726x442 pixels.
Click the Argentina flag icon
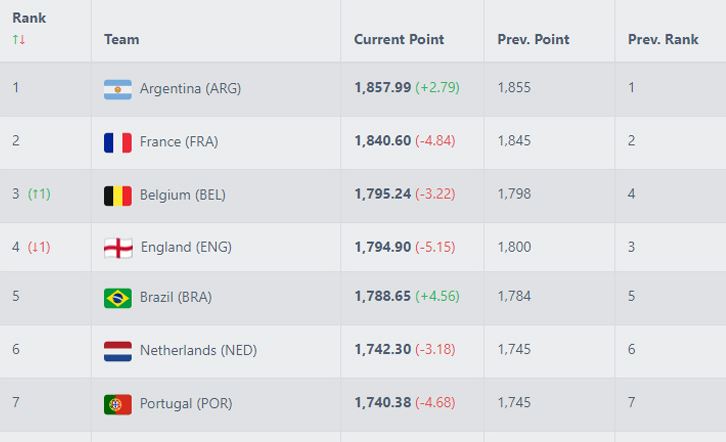[118, 89]
